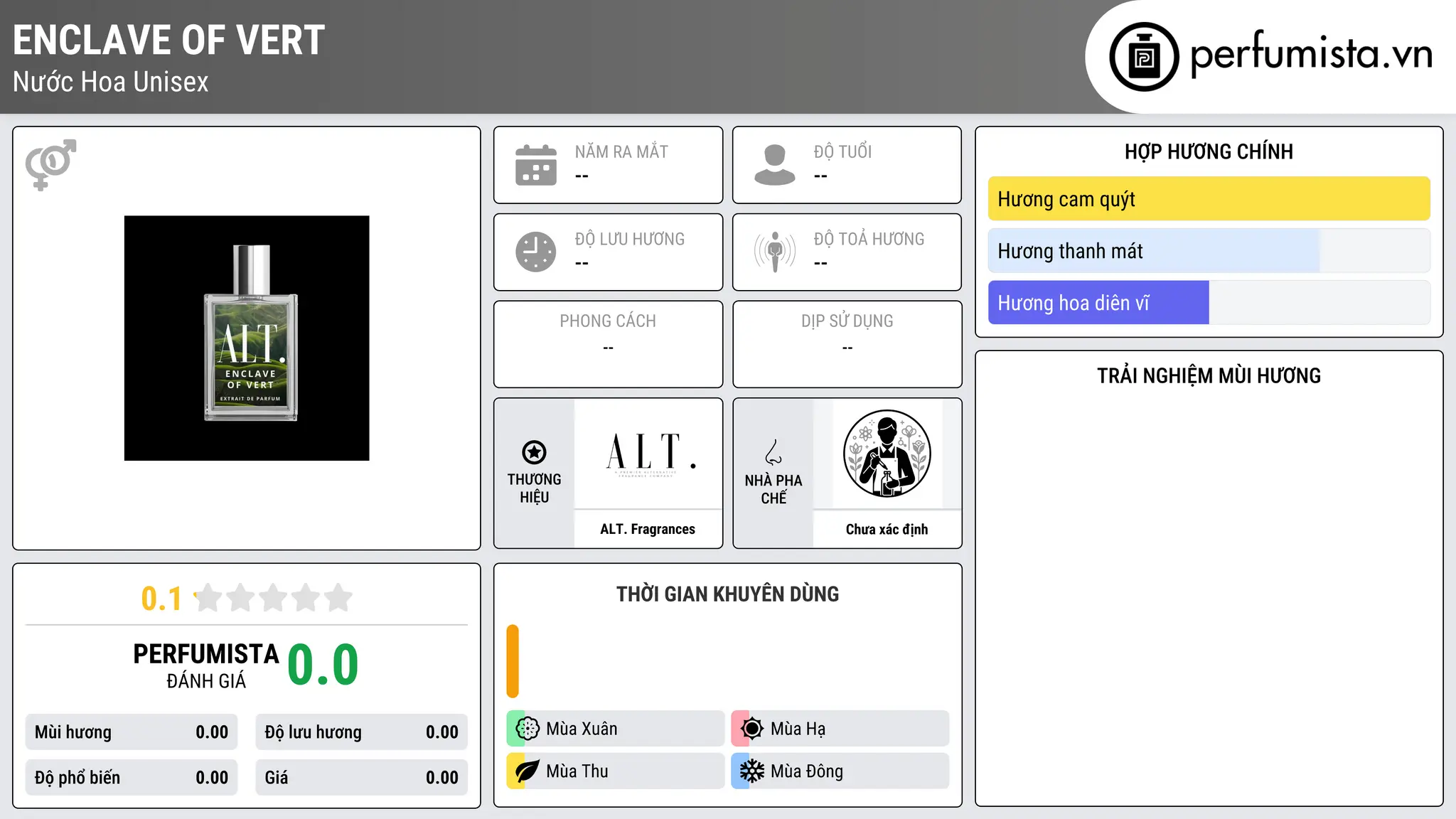Click the unisex gender symbol icon
The image size is (1456, 819).
click(50, 164)
